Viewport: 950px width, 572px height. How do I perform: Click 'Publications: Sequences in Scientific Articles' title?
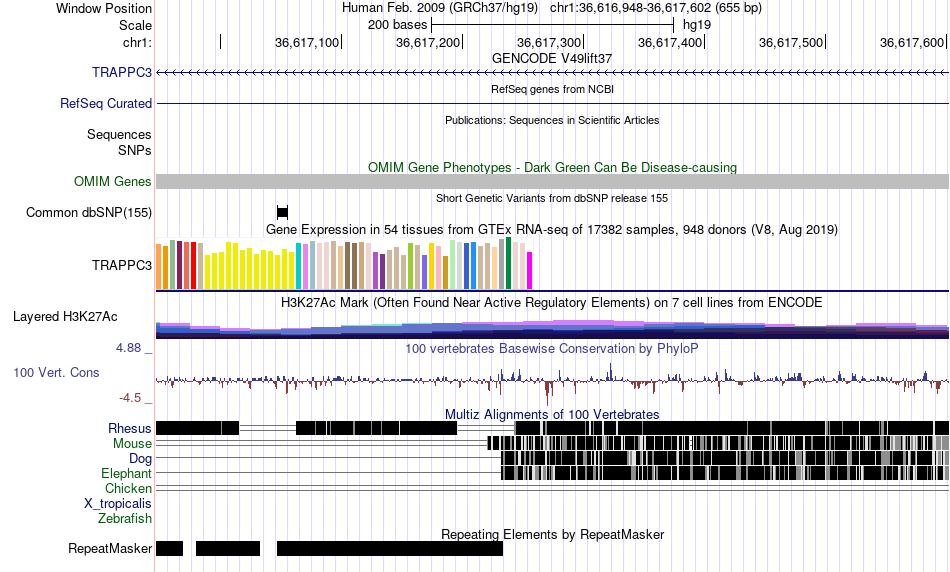[x=552, y=120]
